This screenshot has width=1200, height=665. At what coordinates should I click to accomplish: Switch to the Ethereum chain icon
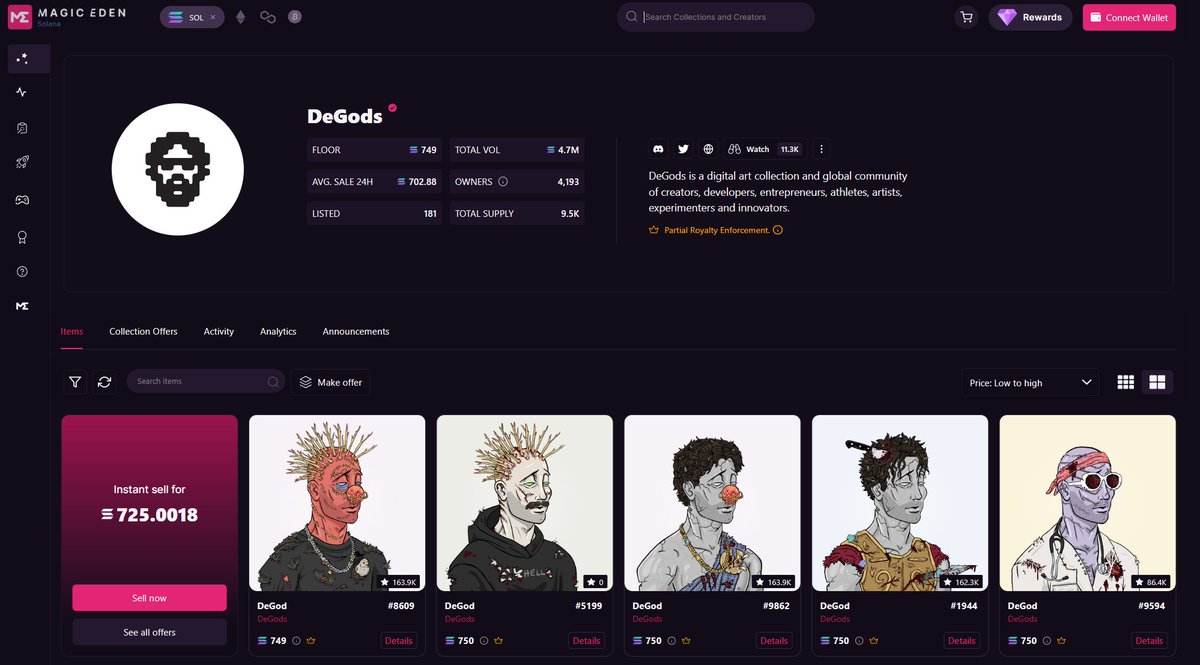(x=241, y=17)
